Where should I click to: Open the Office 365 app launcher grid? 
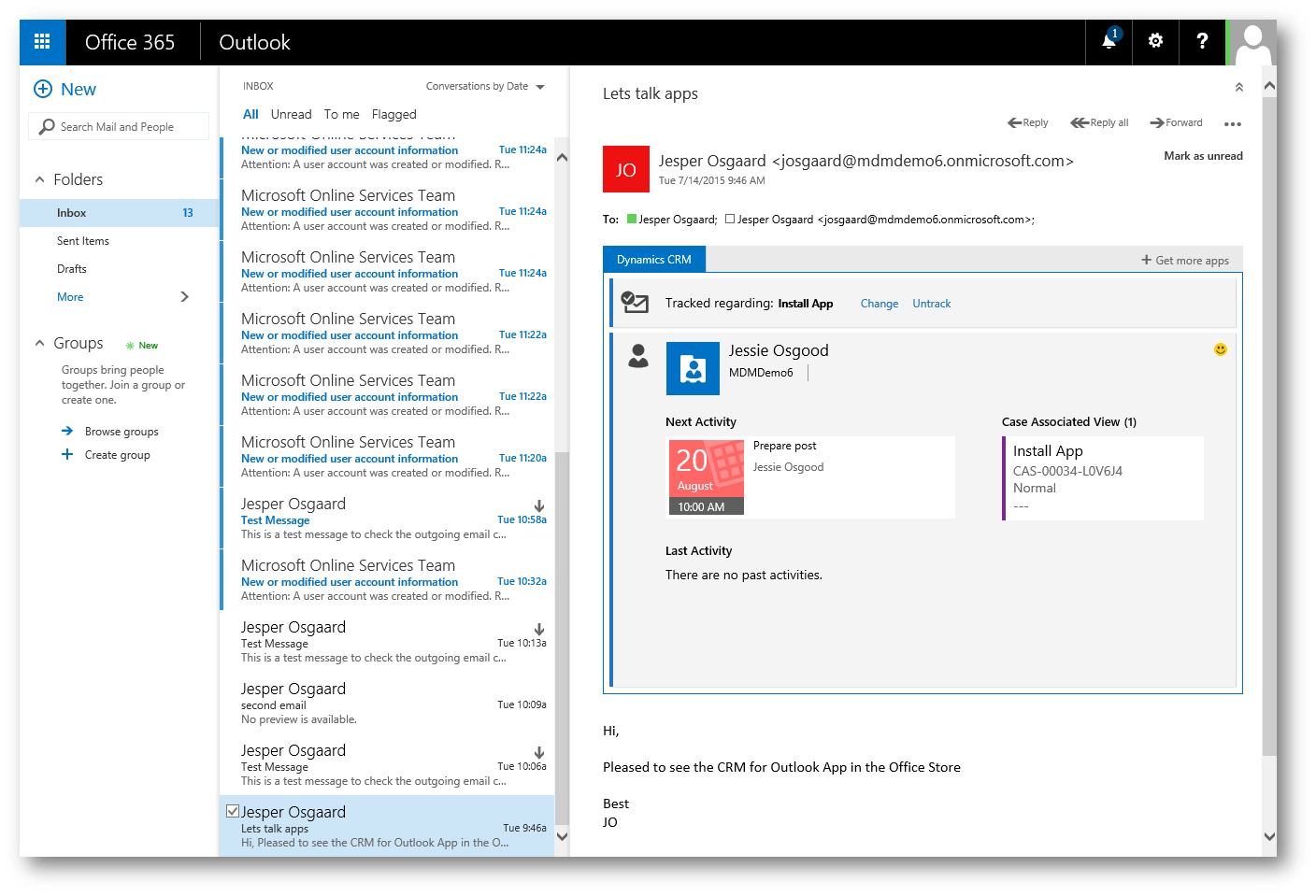click(42, 41)
